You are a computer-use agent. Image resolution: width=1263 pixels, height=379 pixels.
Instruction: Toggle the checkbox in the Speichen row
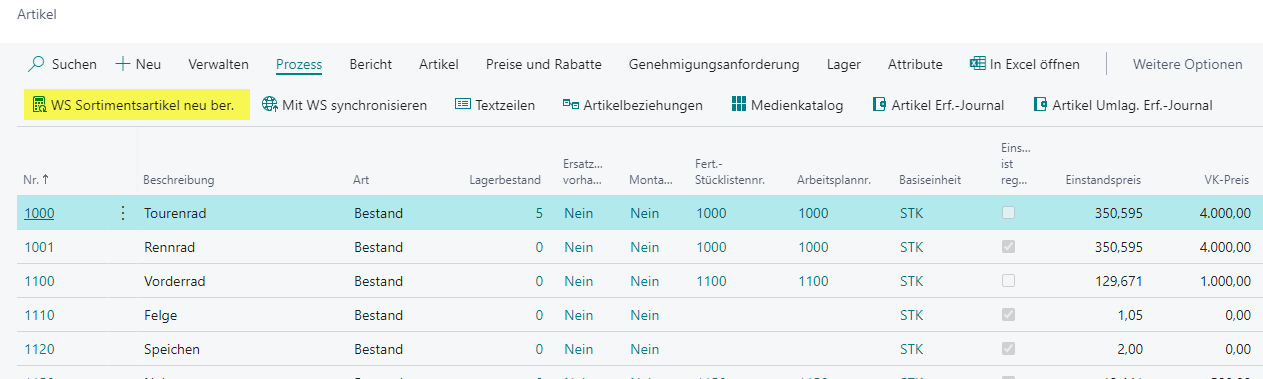[x=1008, y=349]
